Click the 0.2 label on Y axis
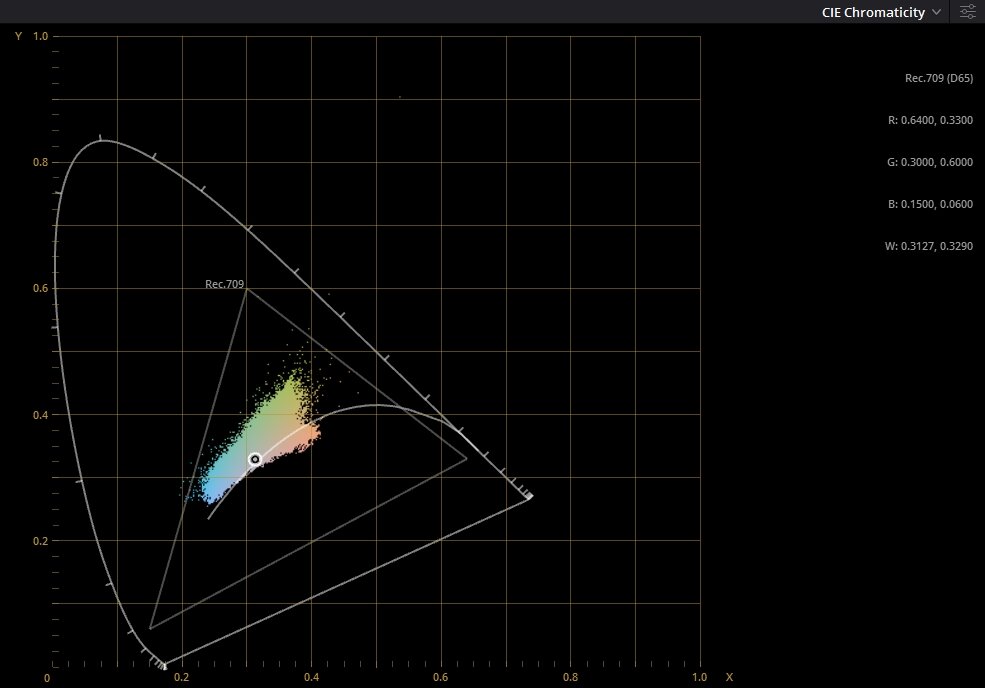The image size is (985, 688). click(40, 541)
